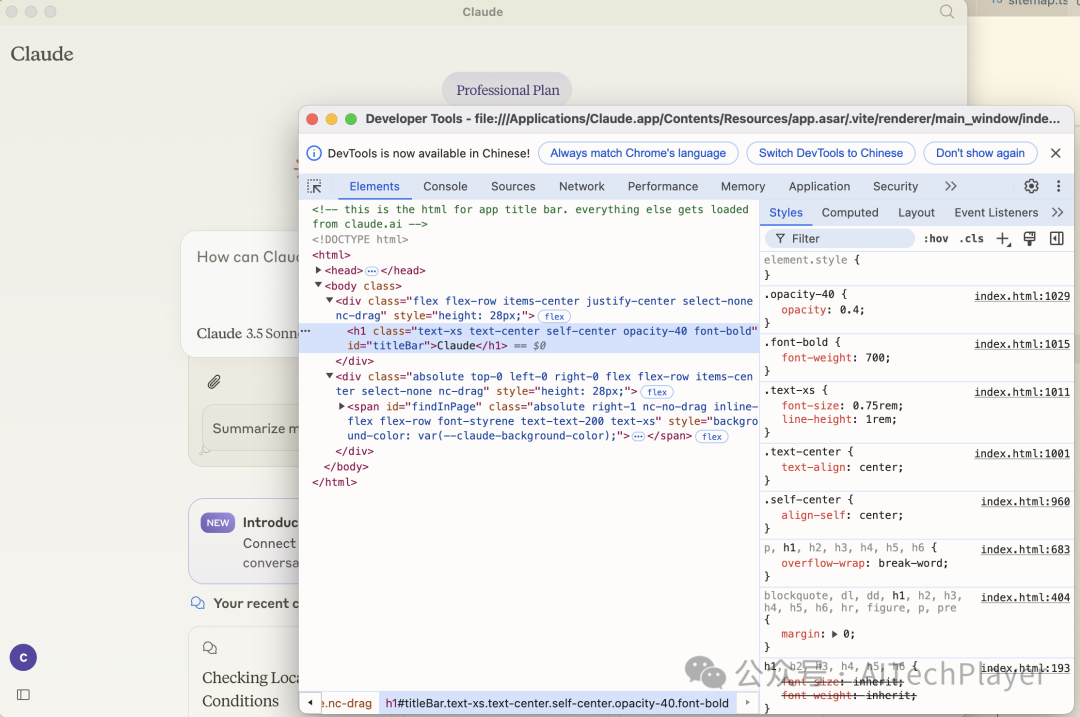This screenshot has height=717, width=1080.
Task: Expand collapsed head contents ellipsis
Action: (x=371, y=271)
